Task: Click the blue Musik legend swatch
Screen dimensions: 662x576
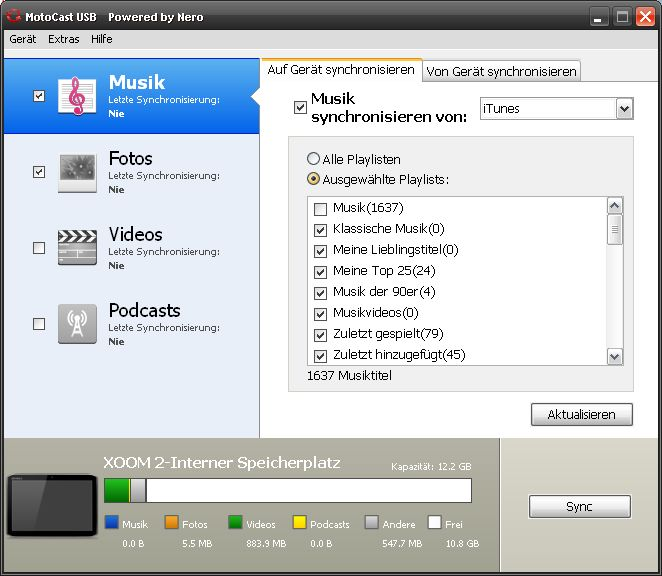Action: tap(111, 522)
